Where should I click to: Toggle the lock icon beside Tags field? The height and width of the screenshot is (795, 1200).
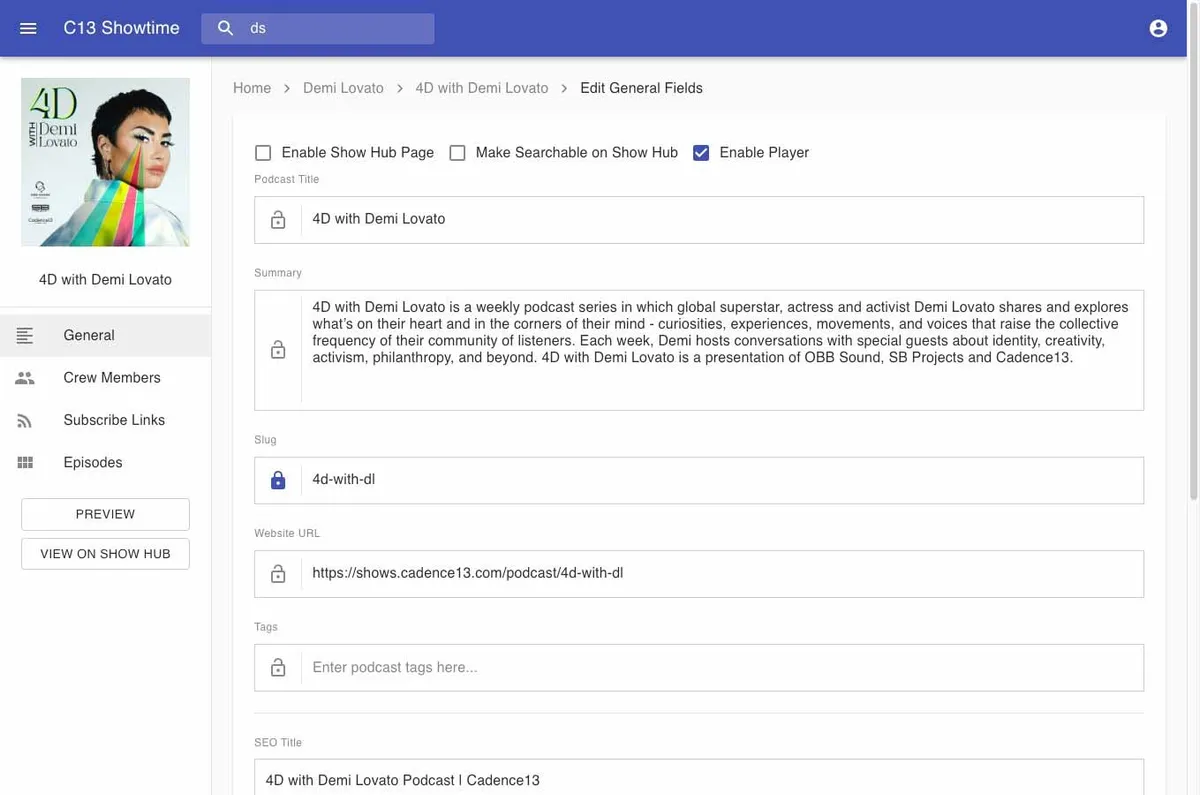(x=278, y=667)
